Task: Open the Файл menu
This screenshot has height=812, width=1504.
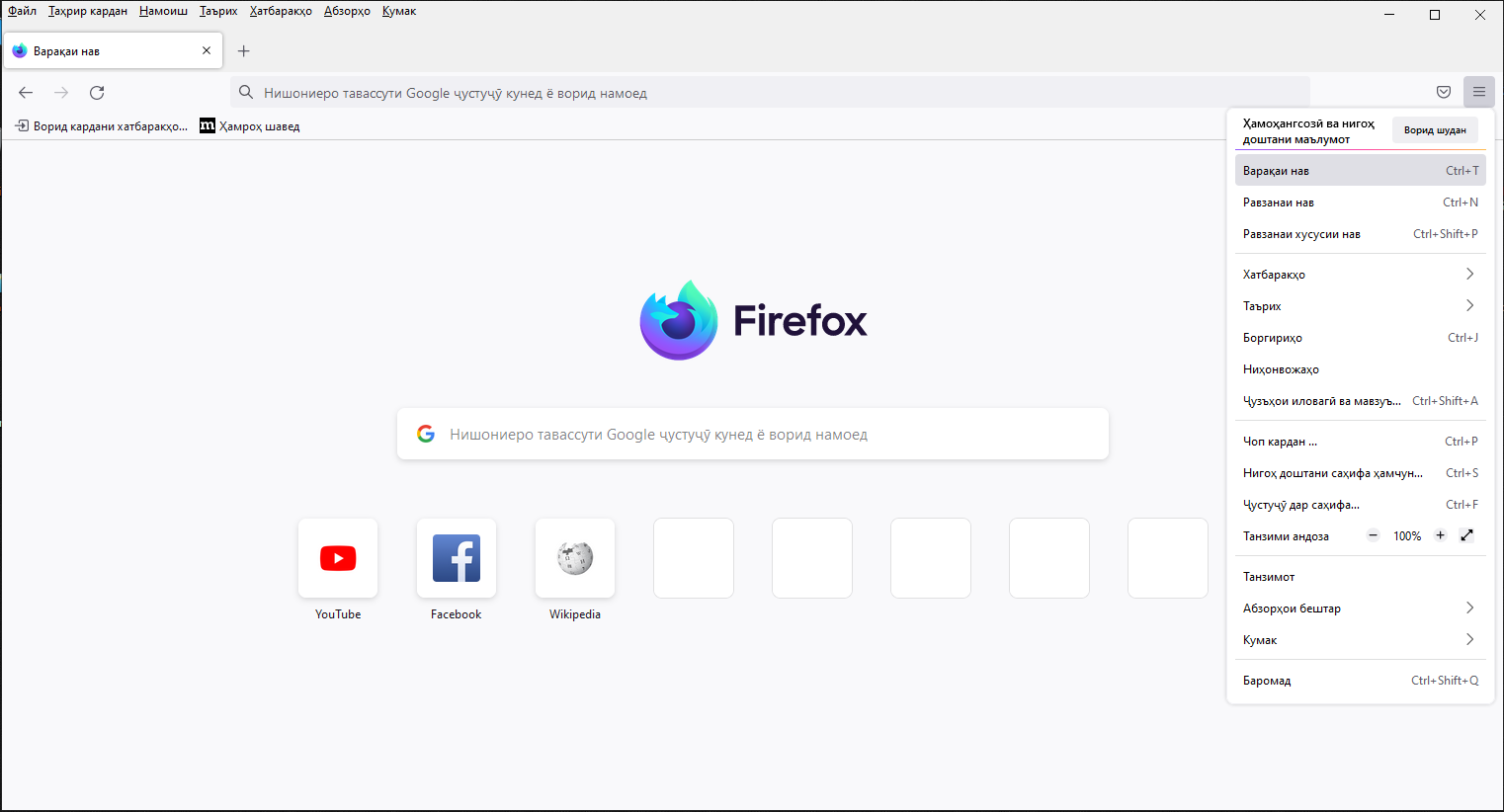Action: [22, 11]
